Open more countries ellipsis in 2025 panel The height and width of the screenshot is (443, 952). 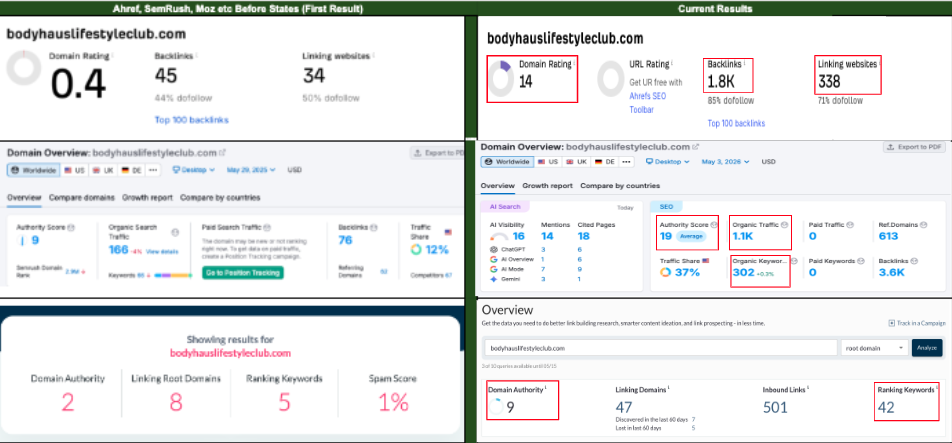pyautogui.click(x=154, y=171)
